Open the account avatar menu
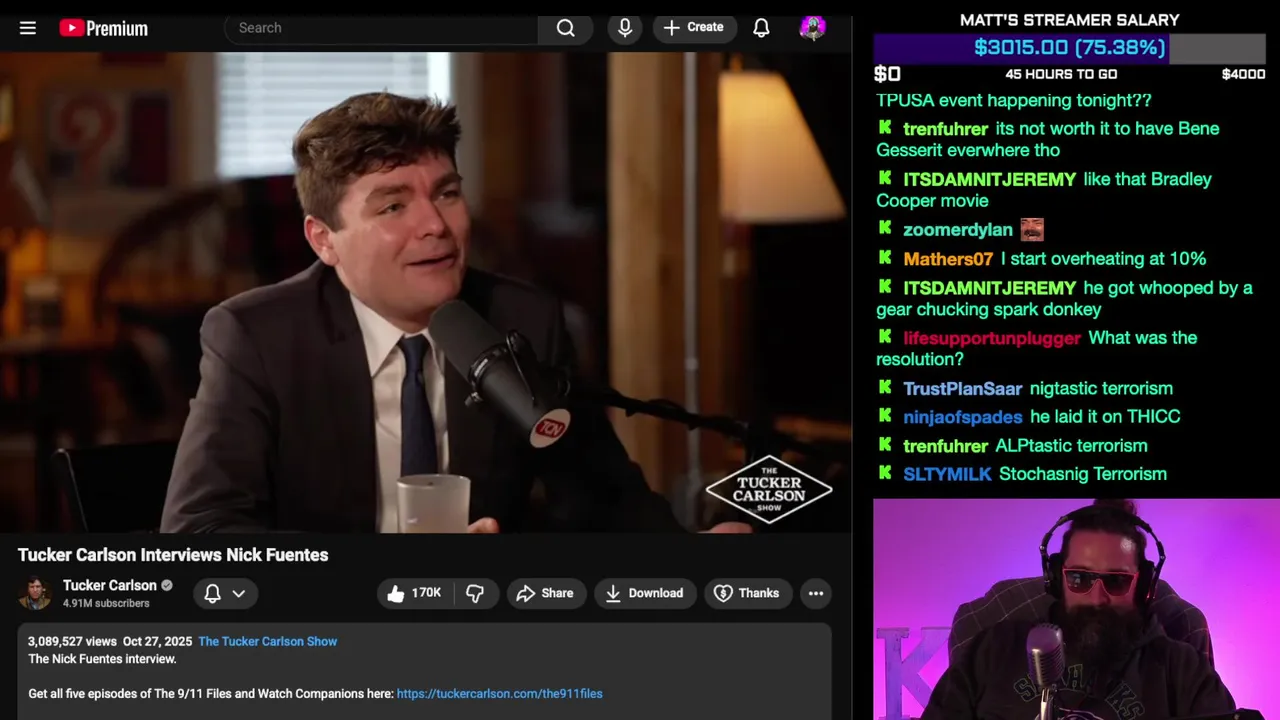 pyautogui.click(x=813, y=28)
